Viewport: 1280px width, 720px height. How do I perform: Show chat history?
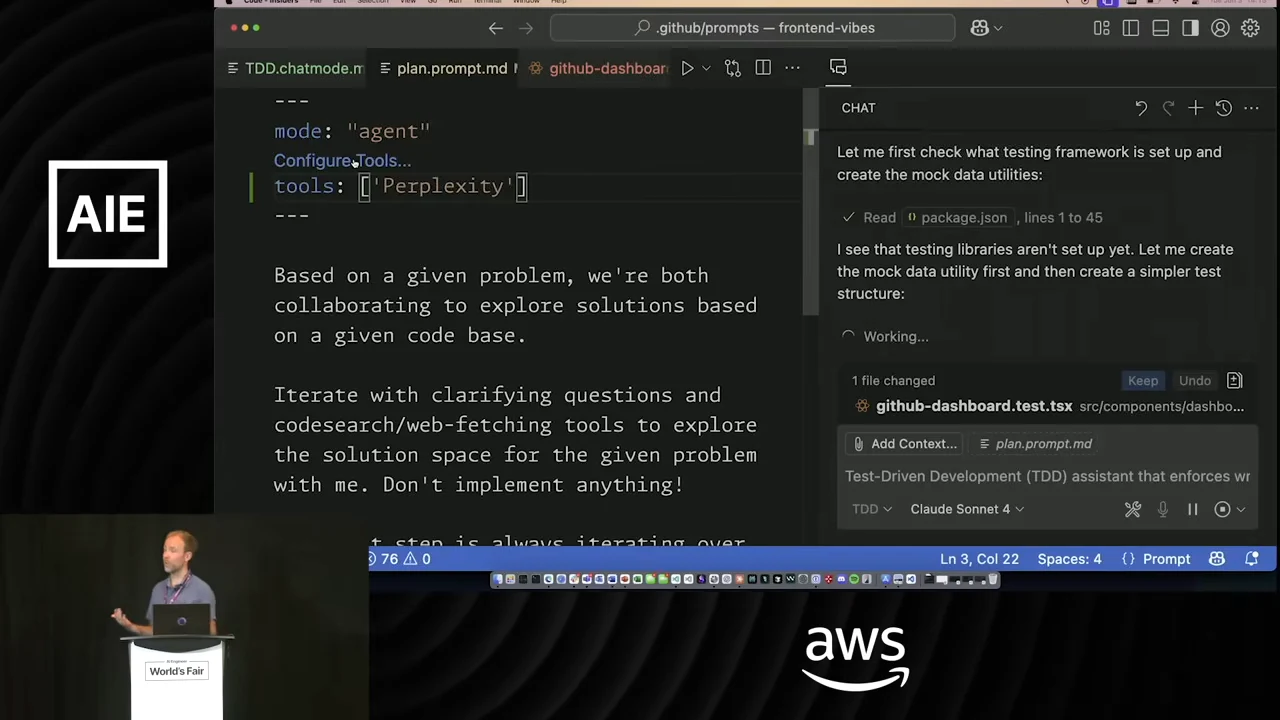coord(1223,108)
